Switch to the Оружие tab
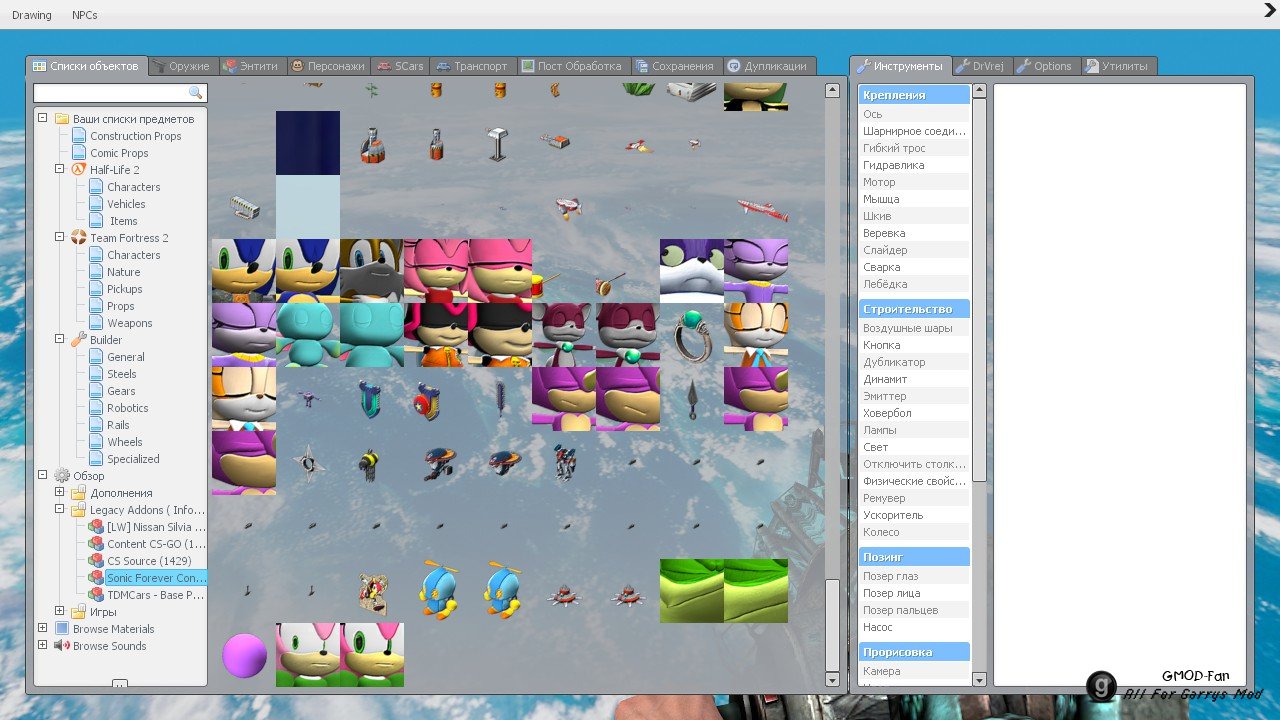This screenshot has width=1280, height=720. click(x=181, y=66)
